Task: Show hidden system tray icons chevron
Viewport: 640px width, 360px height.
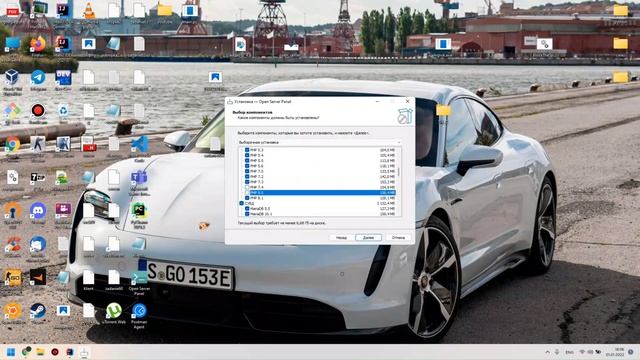Action: tap(547, 352)
